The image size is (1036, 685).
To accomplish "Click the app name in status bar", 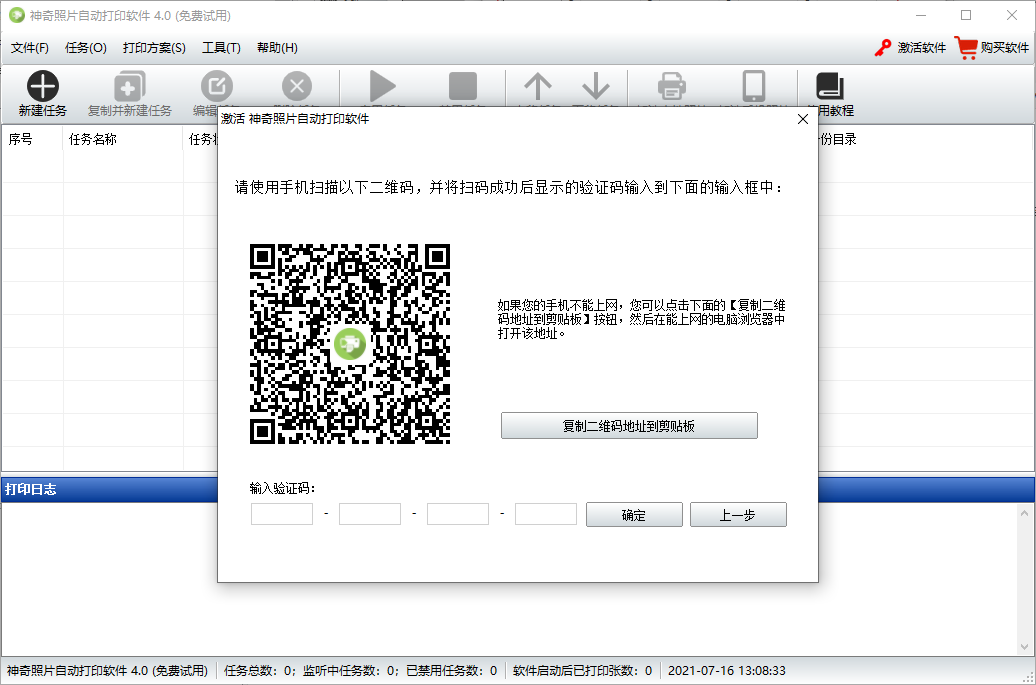I will 107,670.
